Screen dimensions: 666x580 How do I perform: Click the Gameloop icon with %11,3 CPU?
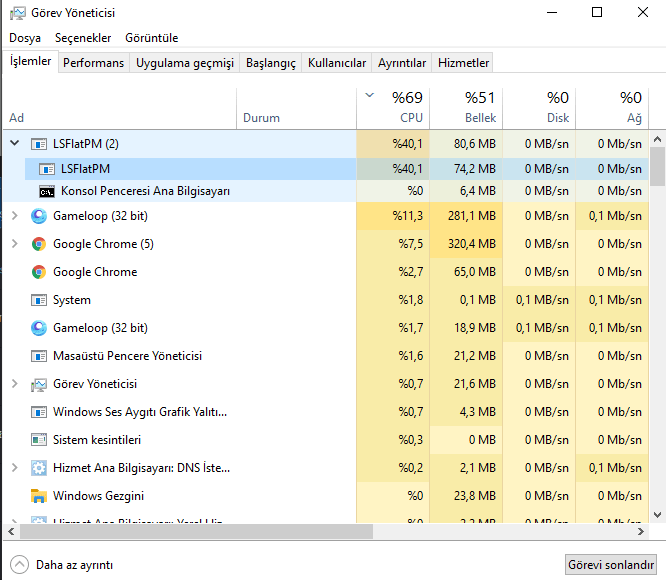coord(39,216)
